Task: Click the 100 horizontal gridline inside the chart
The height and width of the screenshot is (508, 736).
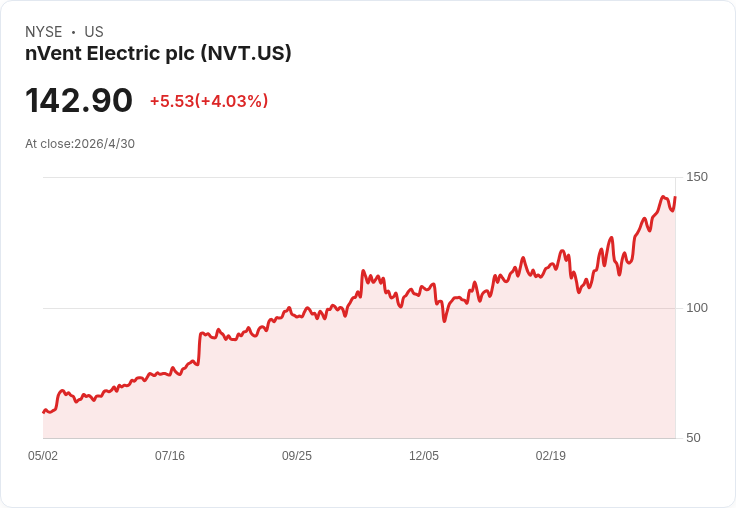Action: pos(359,308)
